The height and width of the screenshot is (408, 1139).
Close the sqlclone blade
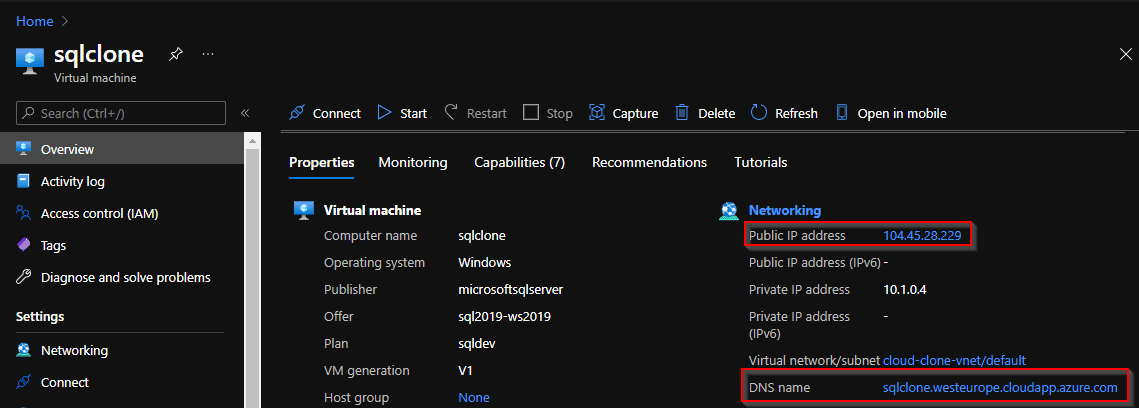[1125, 54]
